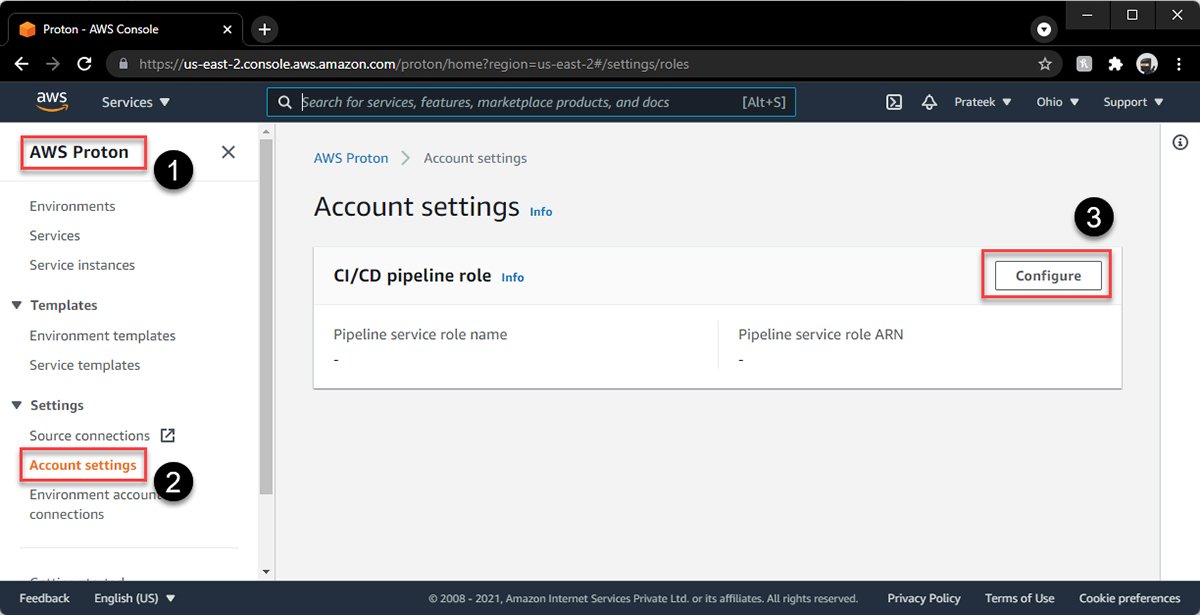
Task: Open Environment templates in sidebar
Action: point(102,336)
